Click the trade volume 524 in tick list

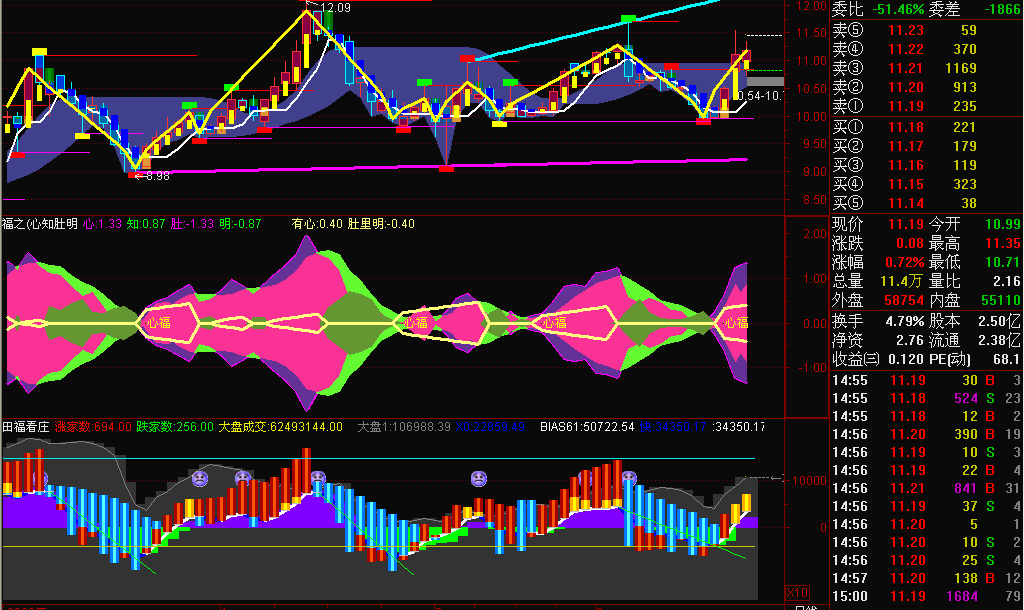[966, 398]
